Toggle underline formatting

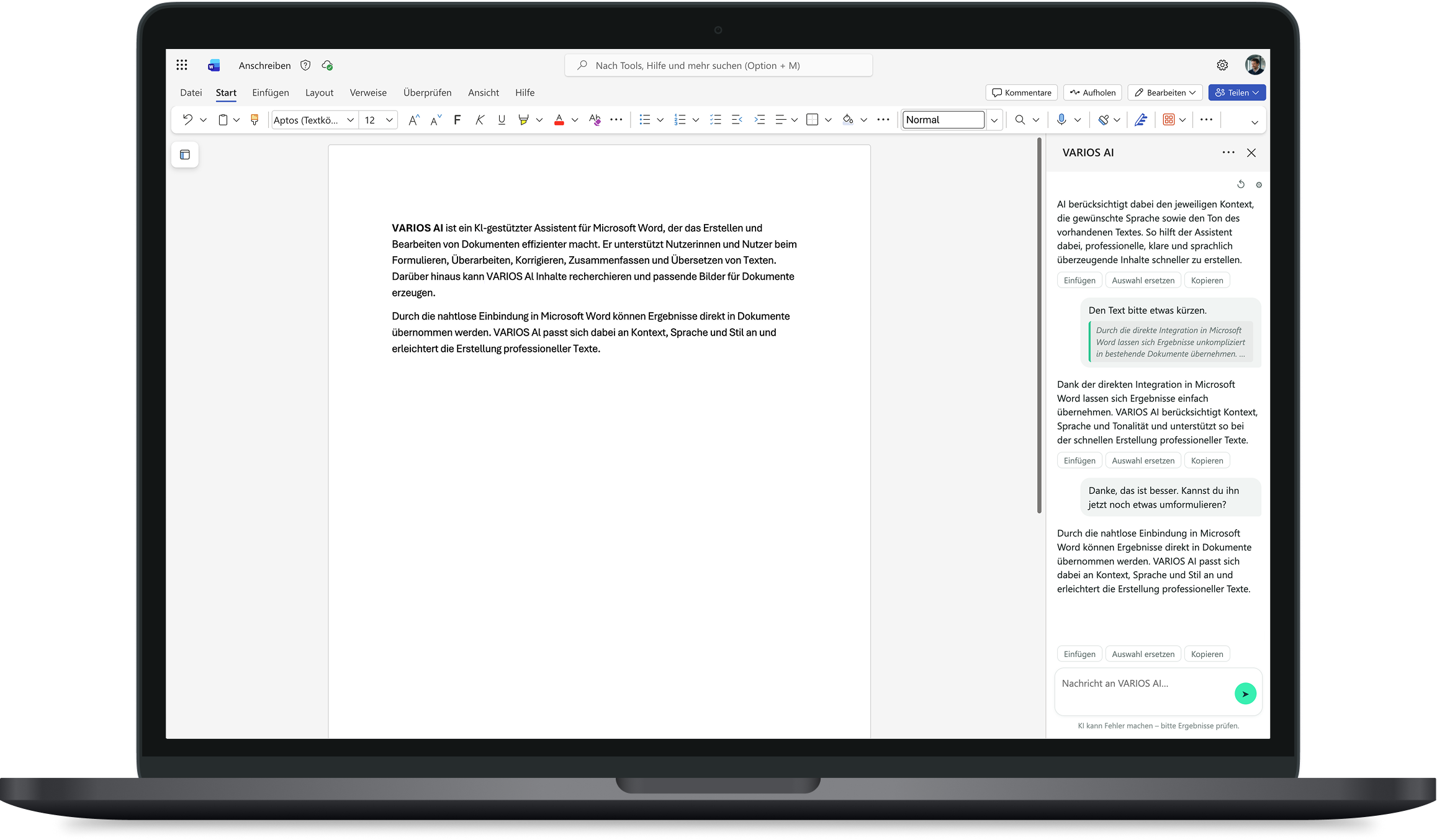[502, 120]
